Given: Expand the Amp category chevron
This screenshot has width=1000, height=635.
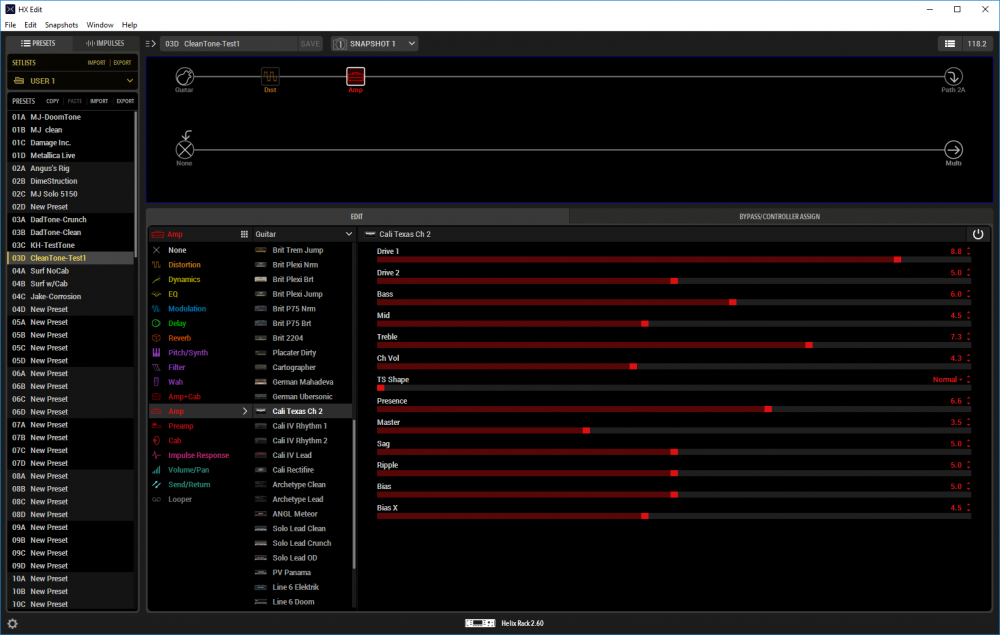Looking at the screenshot, I should 245,411.
